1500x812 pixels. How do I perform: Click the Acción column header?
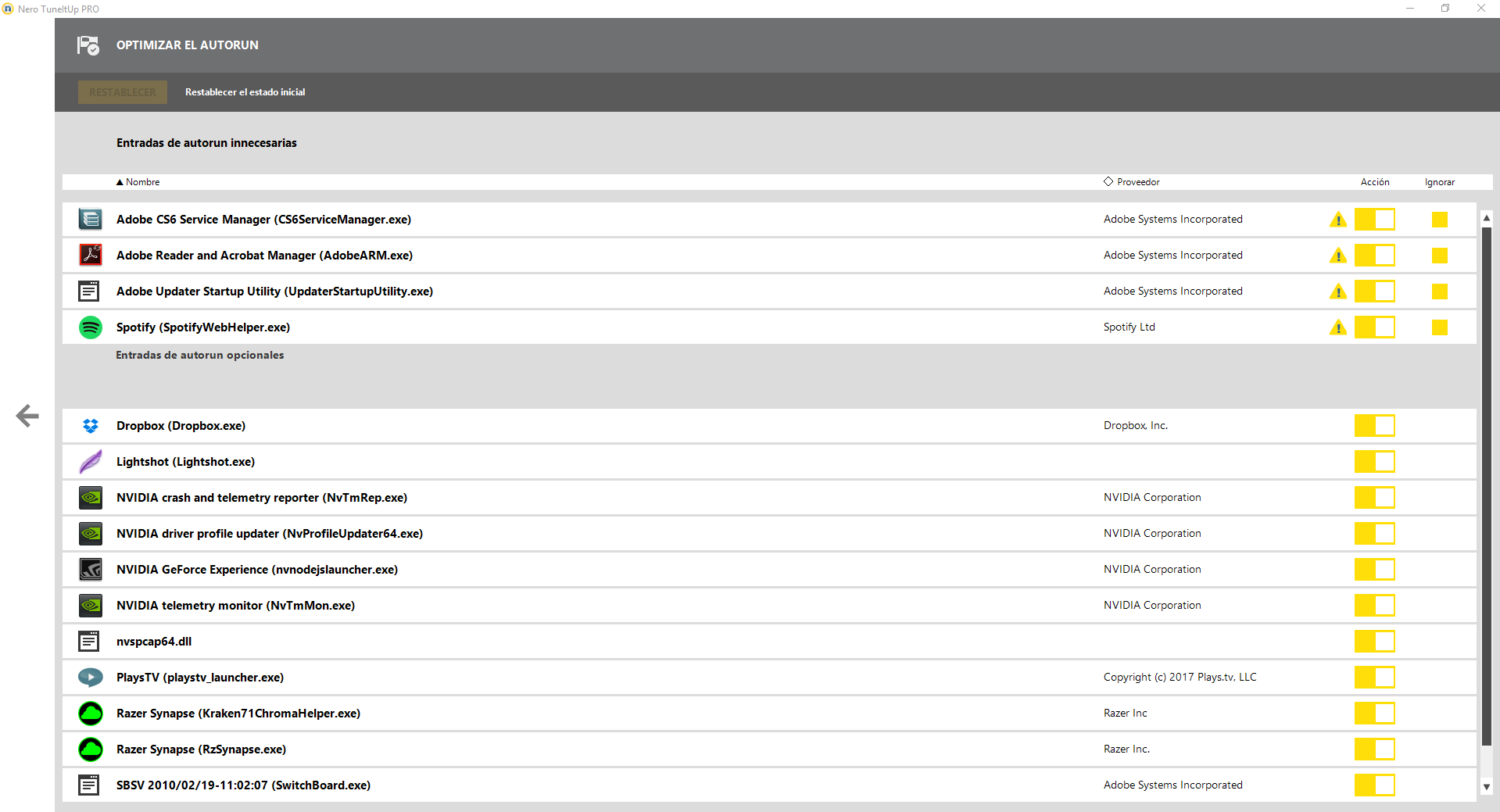[1375, 182]
